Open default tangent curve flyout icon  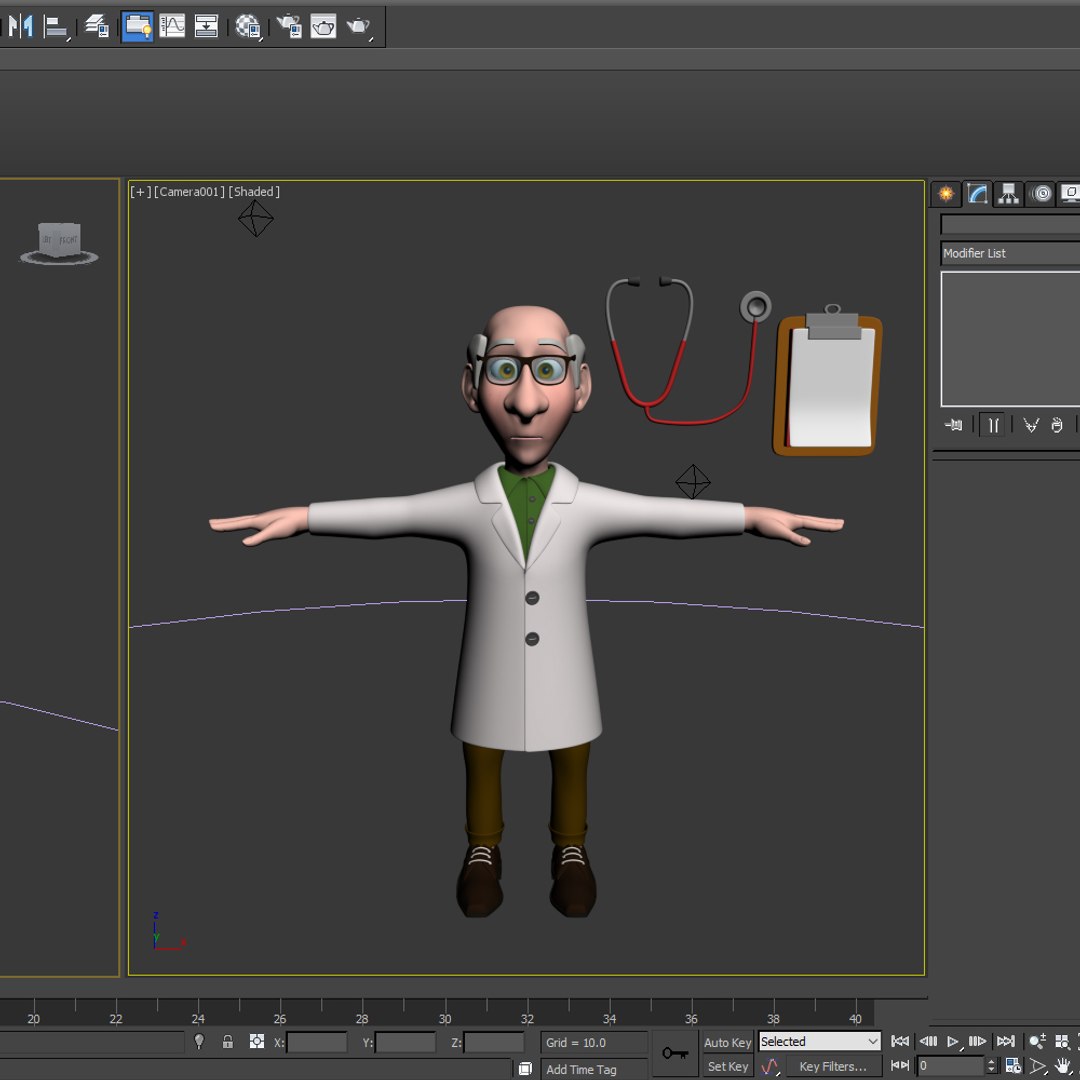[770, 1067]
